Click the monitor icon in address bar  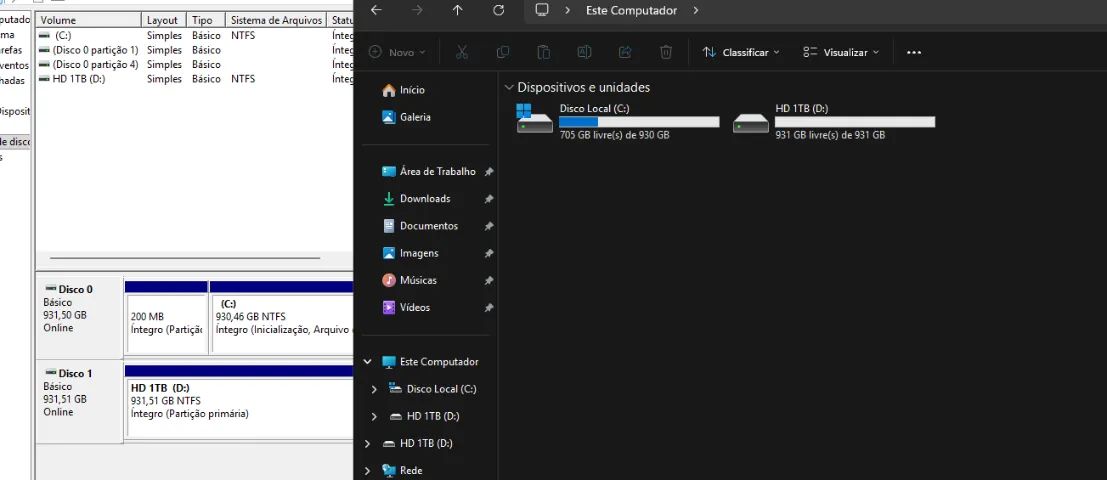542,10
